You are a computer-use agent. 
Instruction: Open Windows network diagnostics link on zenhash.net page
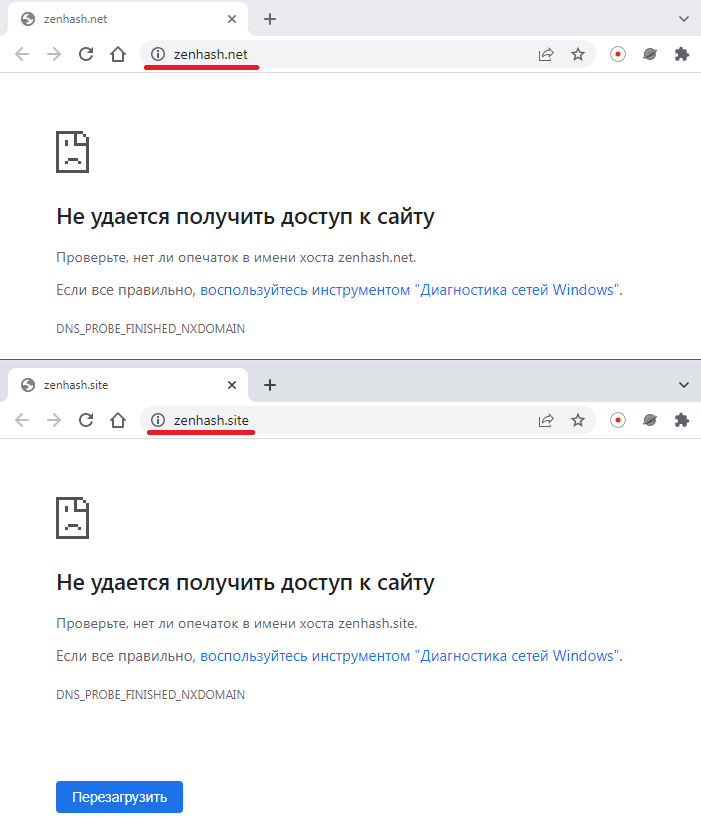coord(410,290)
